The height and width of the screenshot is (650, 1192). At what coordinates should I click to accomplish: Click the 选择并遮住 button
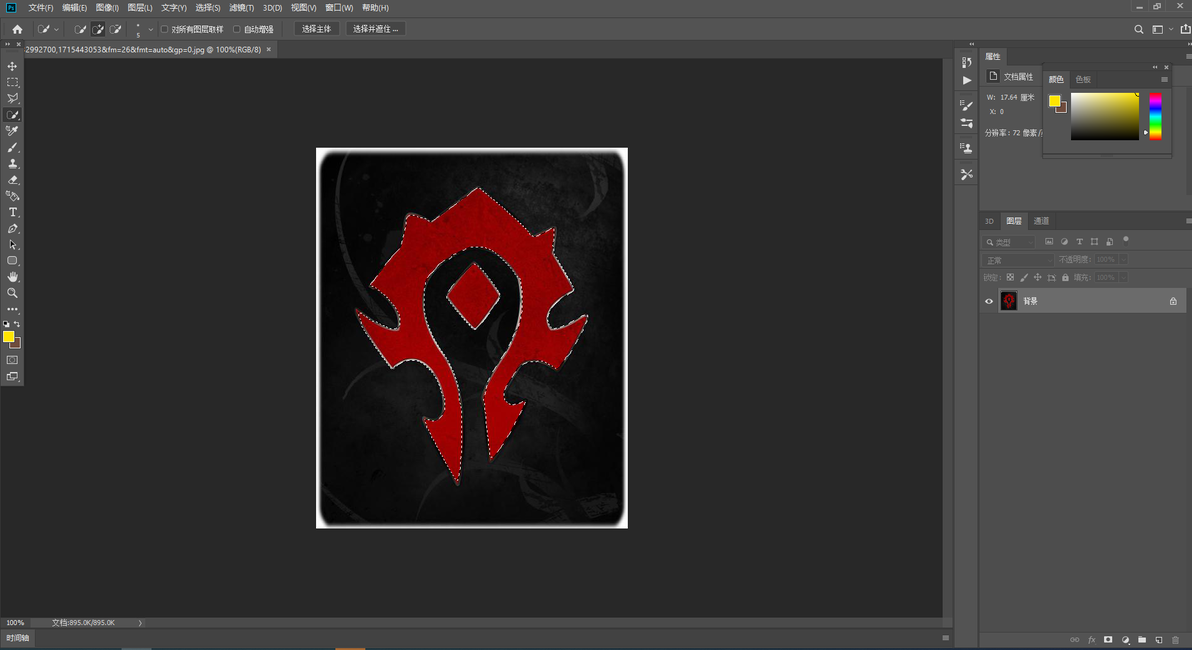(x=376, y=29)
